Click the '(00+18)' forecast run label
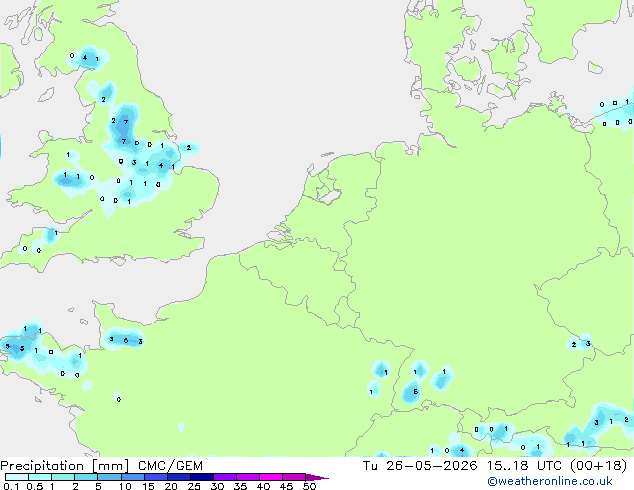Image resolution: width=634 pixels, height=490 pixels. pyautogui.click(x=598, y=466)
